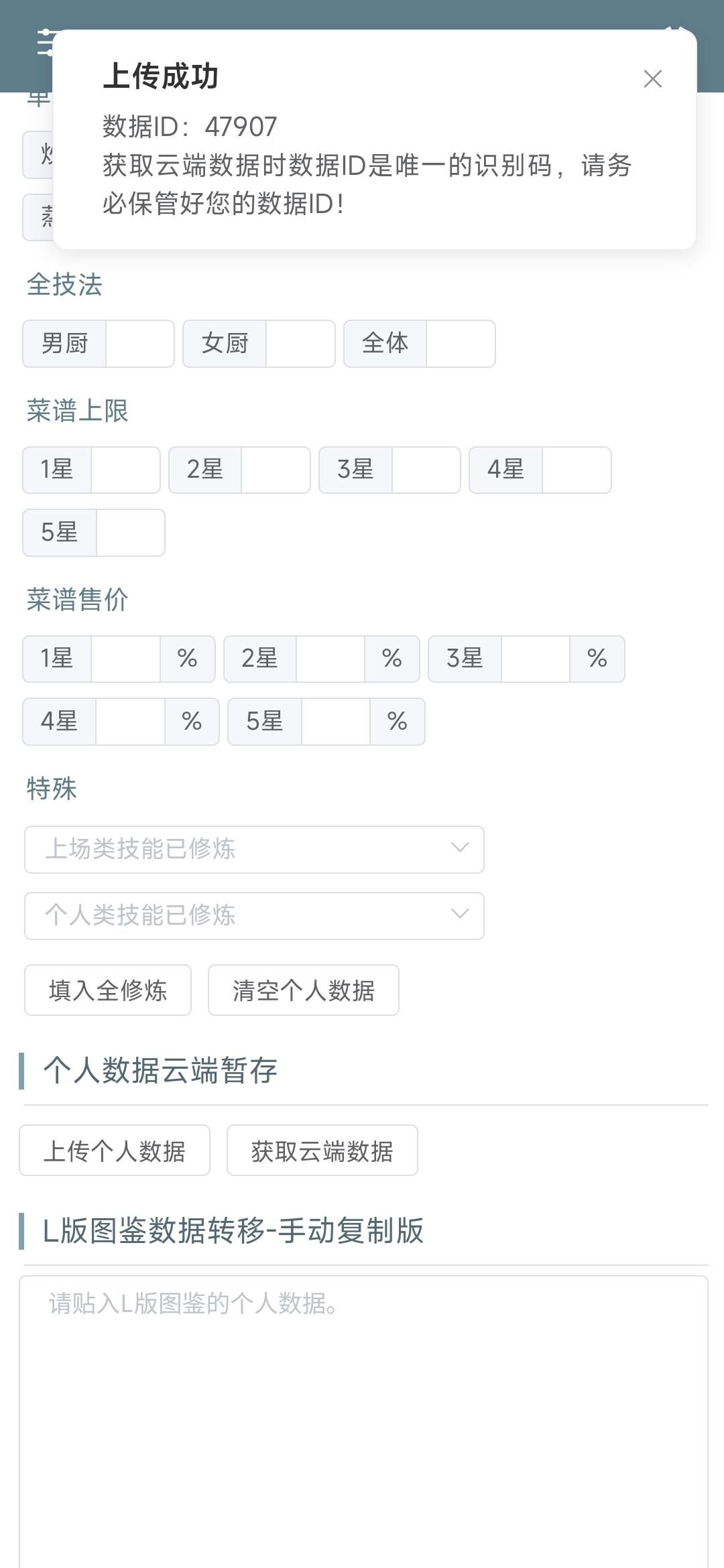Focus the 菜谱售价 4星 percent input
Viewport: 724px width, 1568px height.
coord(130,722)
